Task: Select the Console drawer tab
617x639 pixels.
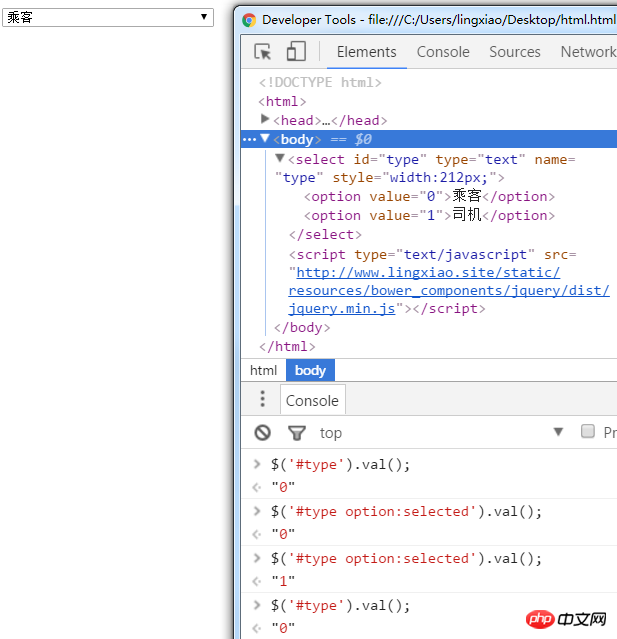Action: click(x=312, y=400)
